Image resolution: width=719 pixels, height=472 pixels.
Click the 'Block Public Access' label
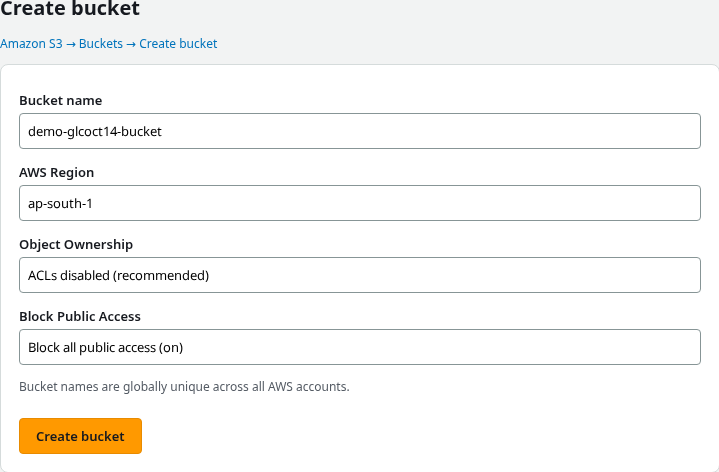click(x=80, y=317)
